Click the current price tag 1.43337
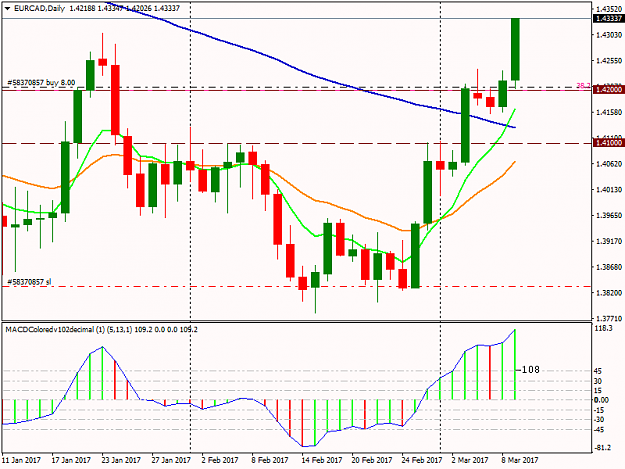This screenshot has width=625, height=469. click(x=608, y=18)
